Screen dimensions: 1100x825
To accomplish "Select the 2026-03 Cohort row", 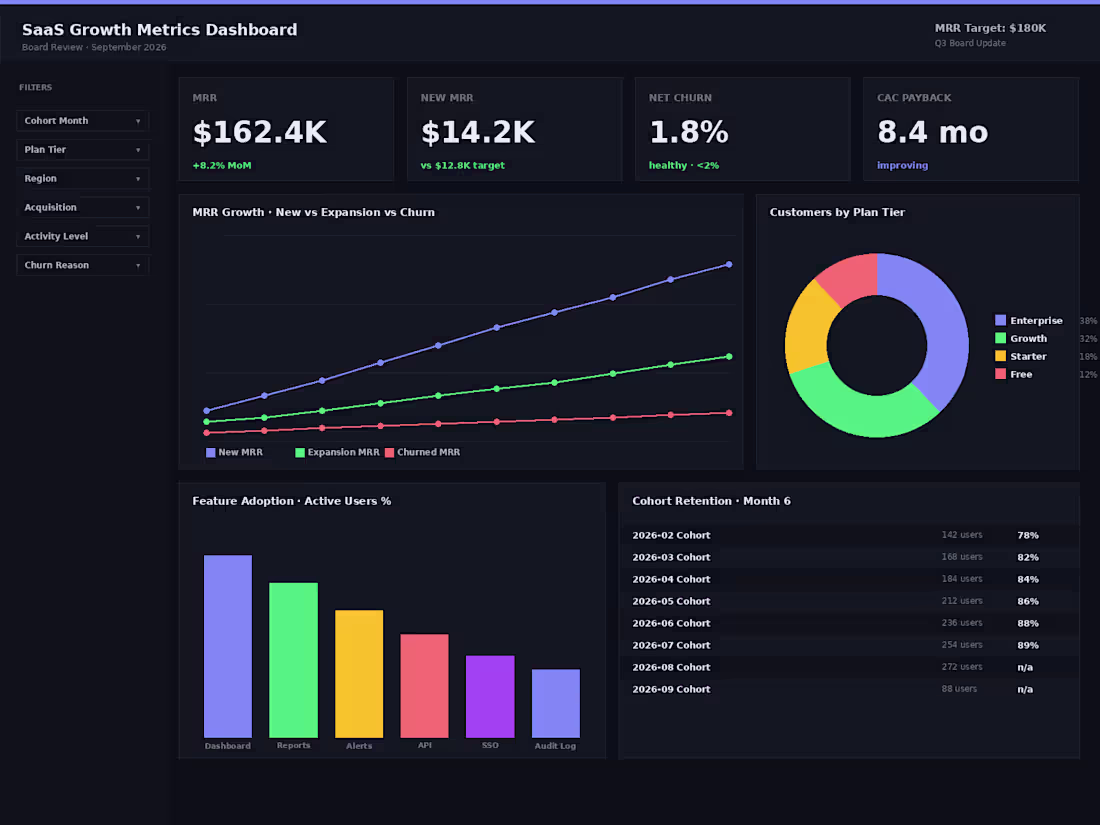I will [849, 557].
